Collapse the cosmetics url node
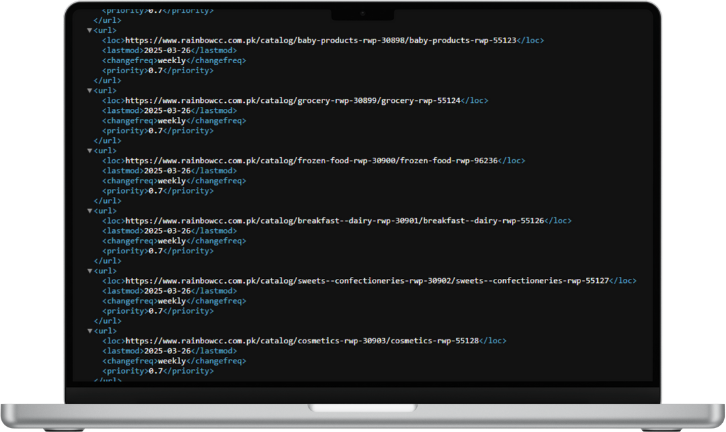This screenshot has height=432, width=726. point(89,330)
